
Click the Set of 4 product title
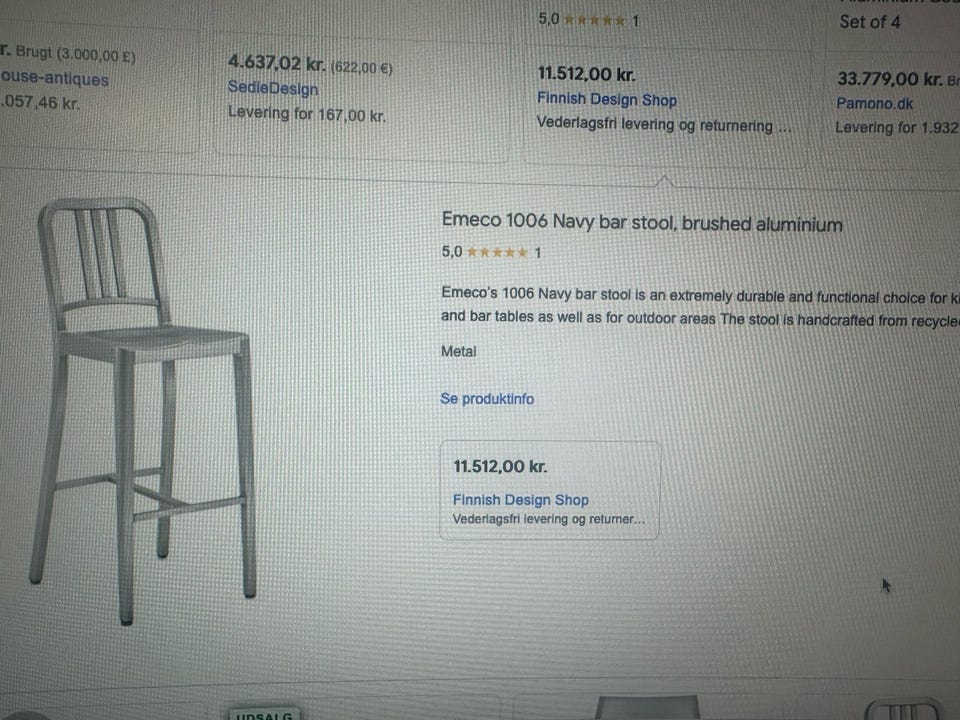(x=869, y=23)
